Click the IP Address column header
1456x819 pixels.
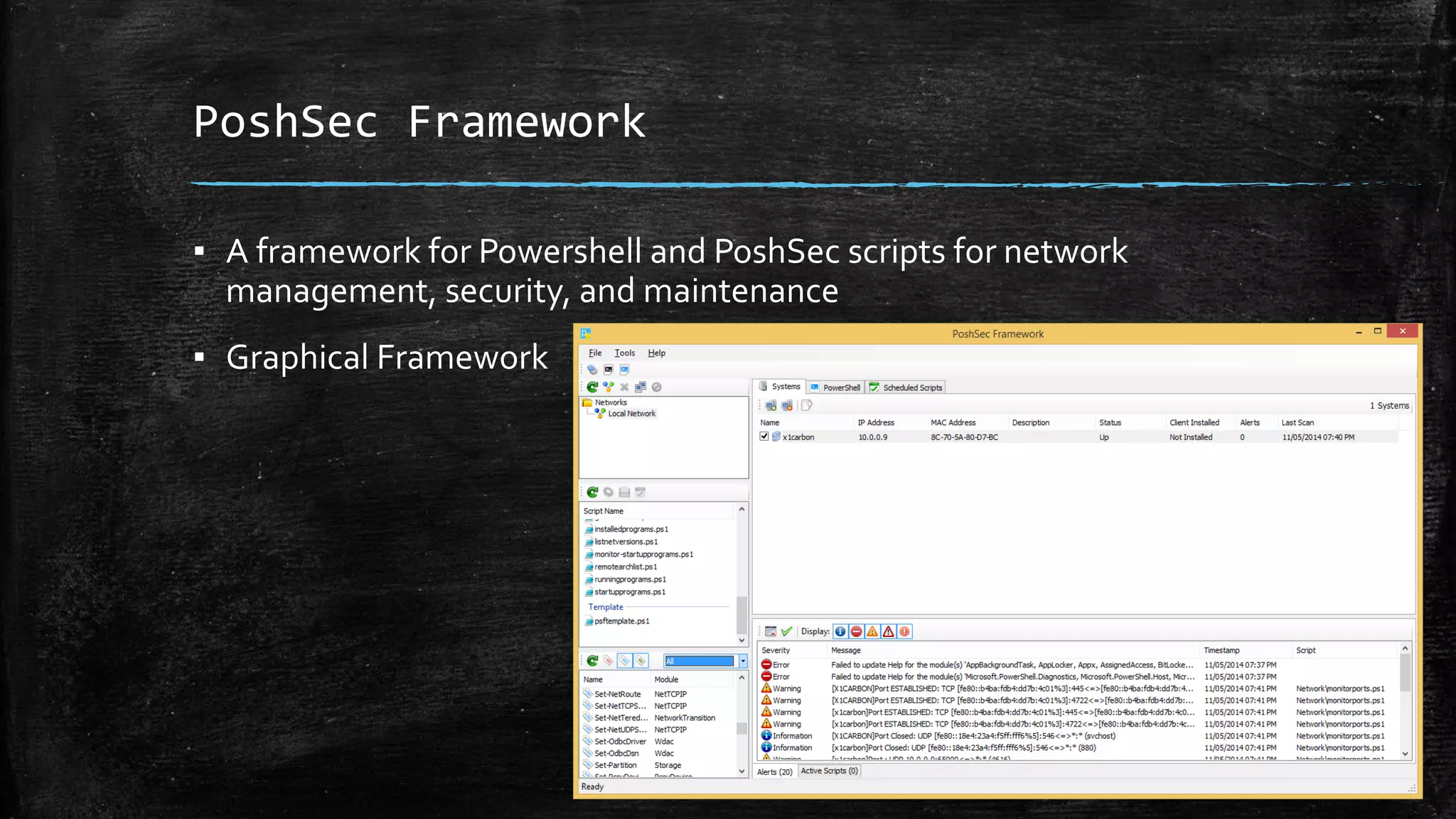pos(889,422)
